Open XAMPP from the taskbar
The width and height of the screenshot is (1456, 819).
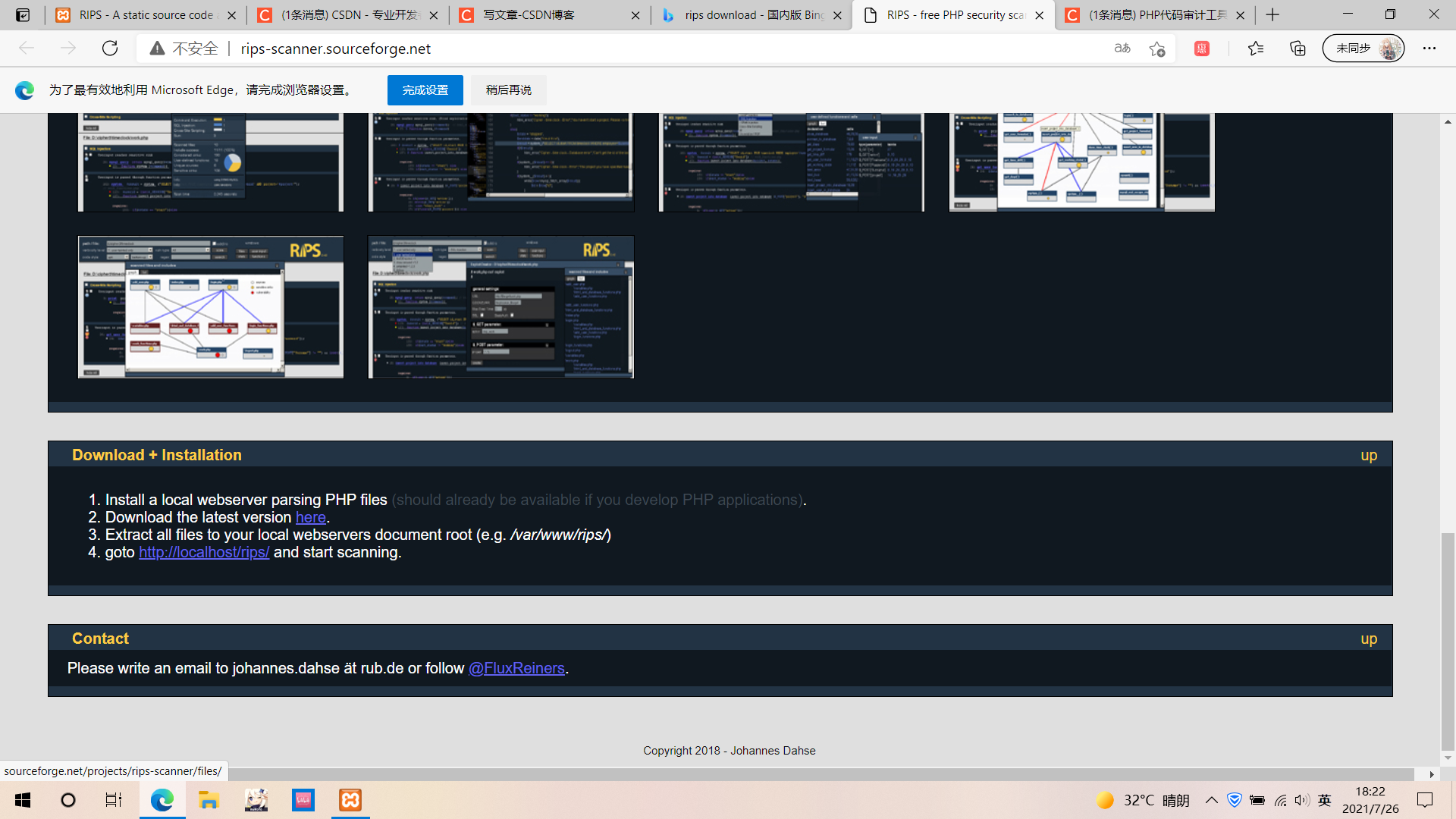[350, 800]
